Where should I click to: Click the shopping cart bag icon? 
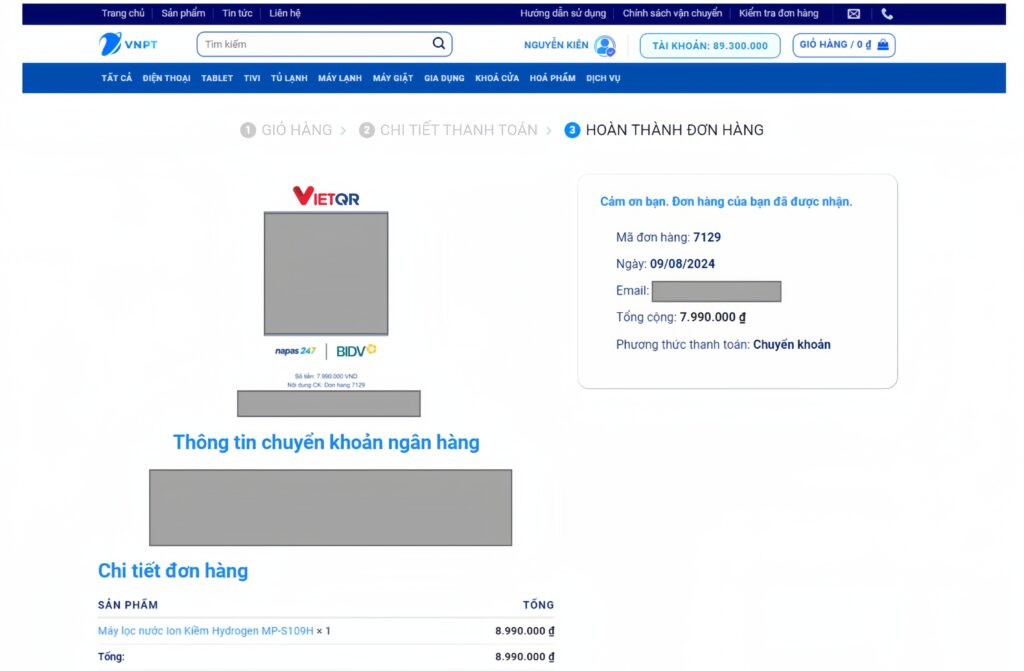884,45
